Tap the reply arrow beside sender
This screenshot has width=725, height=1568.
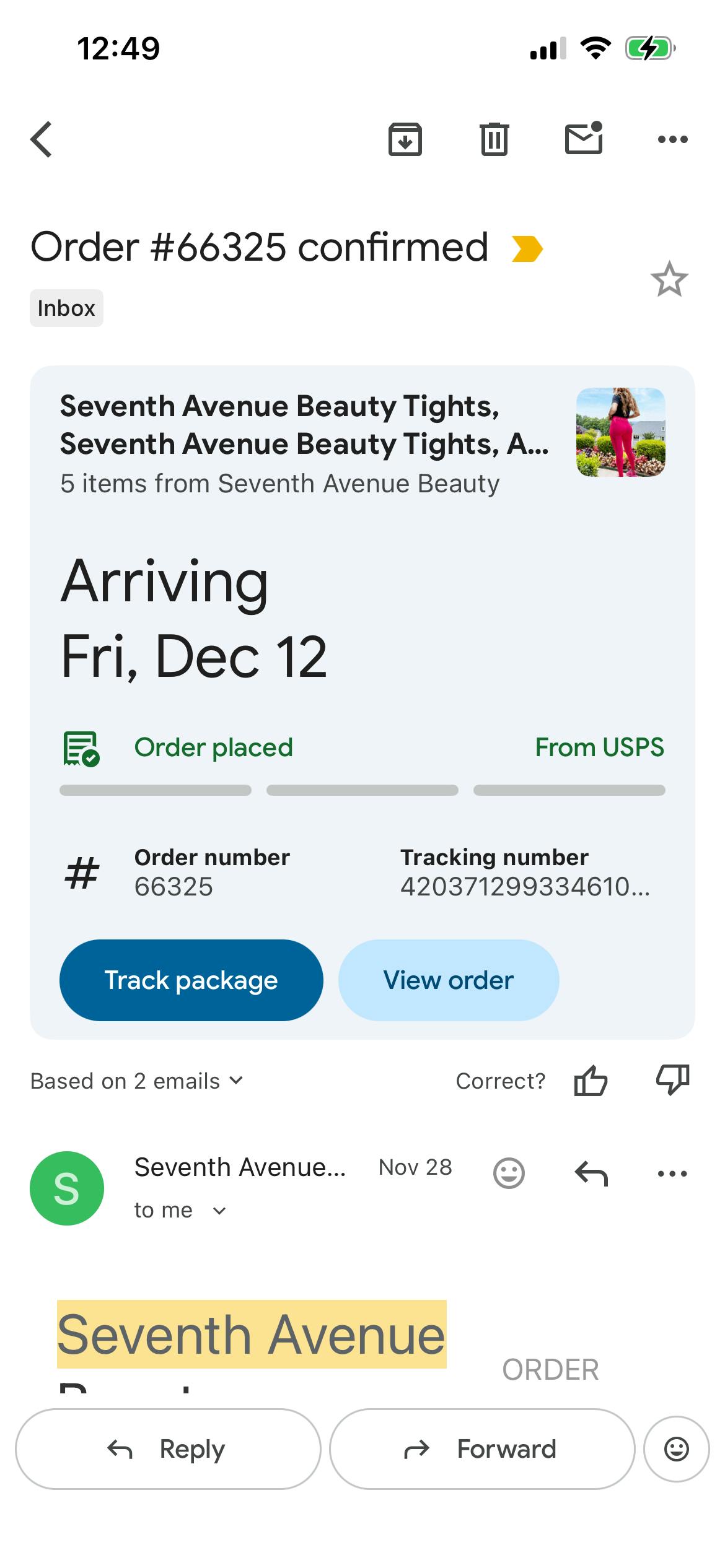pyautogui.click(x=591, y=1173)
